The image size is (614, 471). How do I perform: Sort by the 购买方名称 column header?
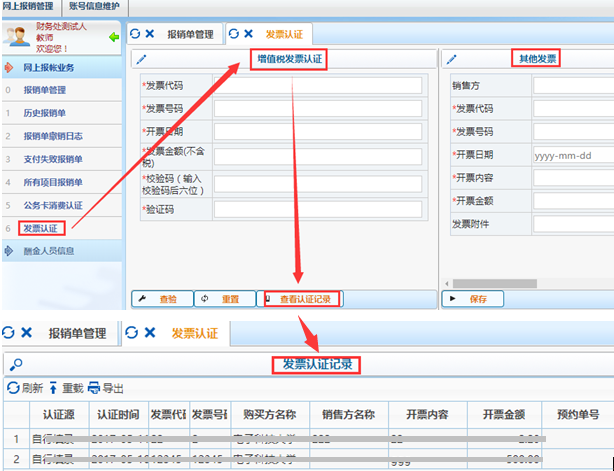point(270,414)
